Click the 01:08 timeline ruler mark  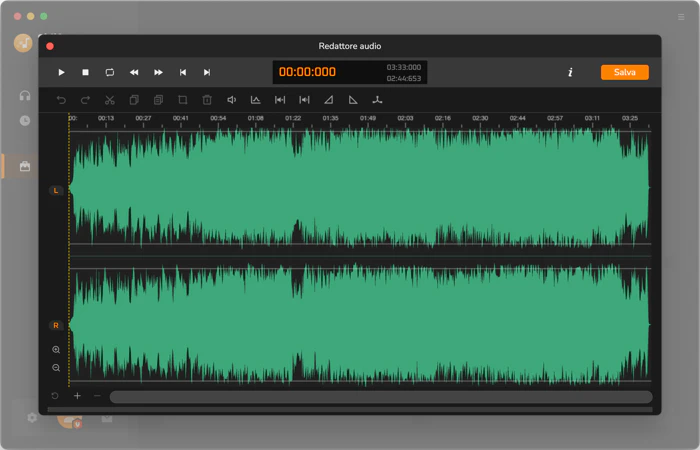(x=255, y=118)
